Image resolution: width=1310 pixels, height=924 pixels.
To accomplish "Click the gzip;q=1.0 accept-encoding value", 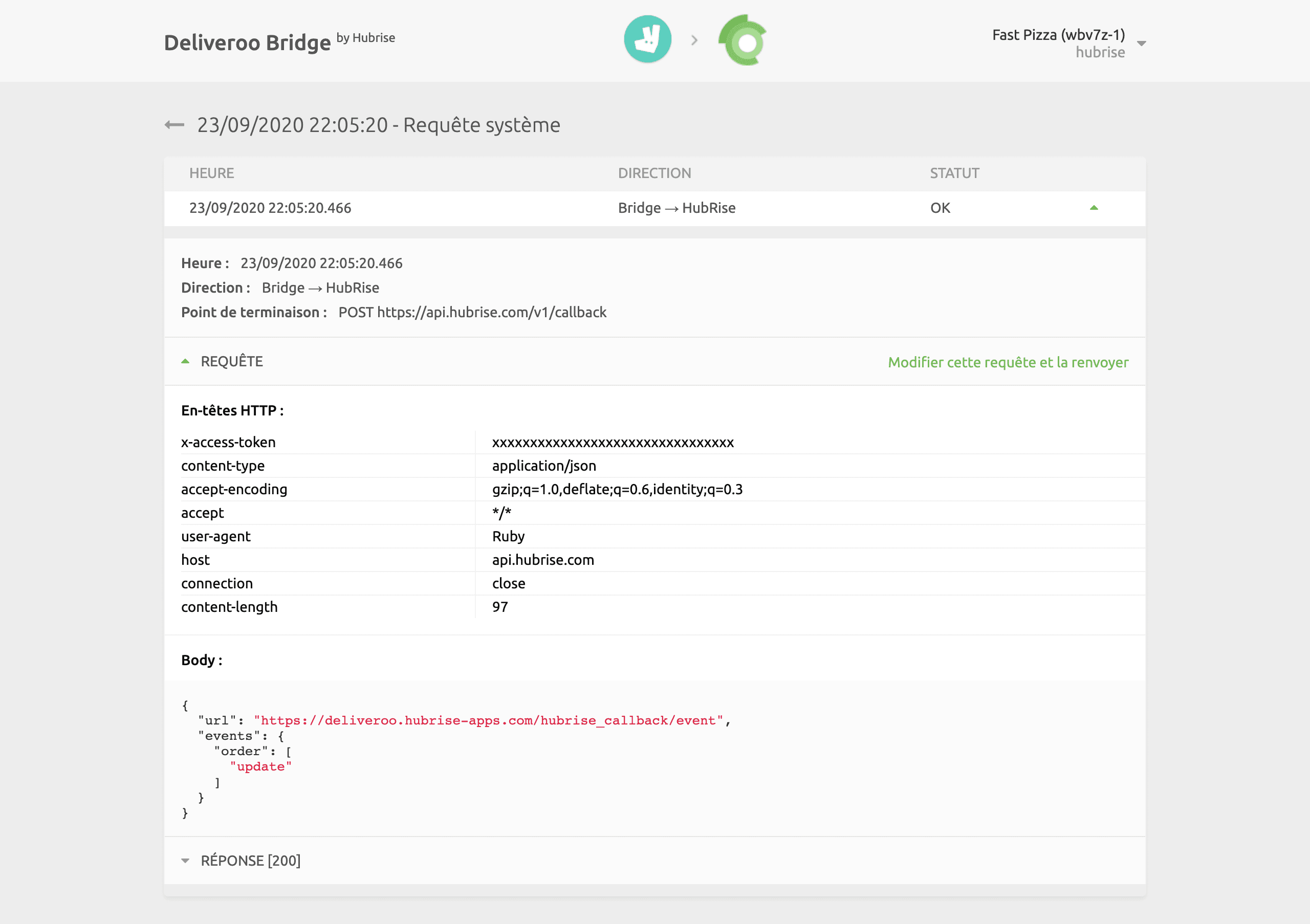I will coord(617,490).
